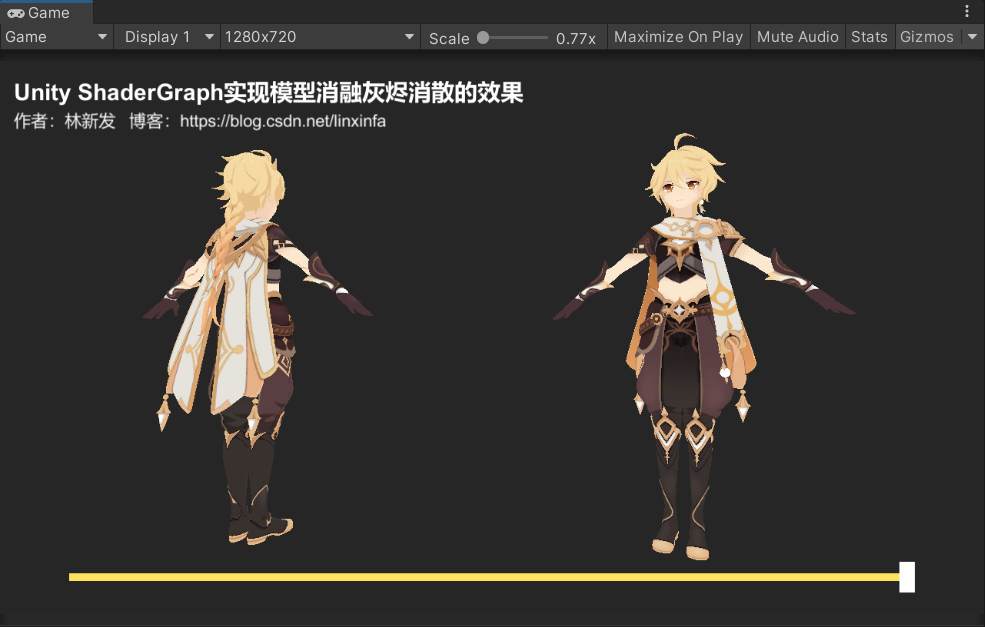Toggle Mute Audio
The height and width of the screenshot is (627, 985).
pyautogui.click(x=797, y=37)
